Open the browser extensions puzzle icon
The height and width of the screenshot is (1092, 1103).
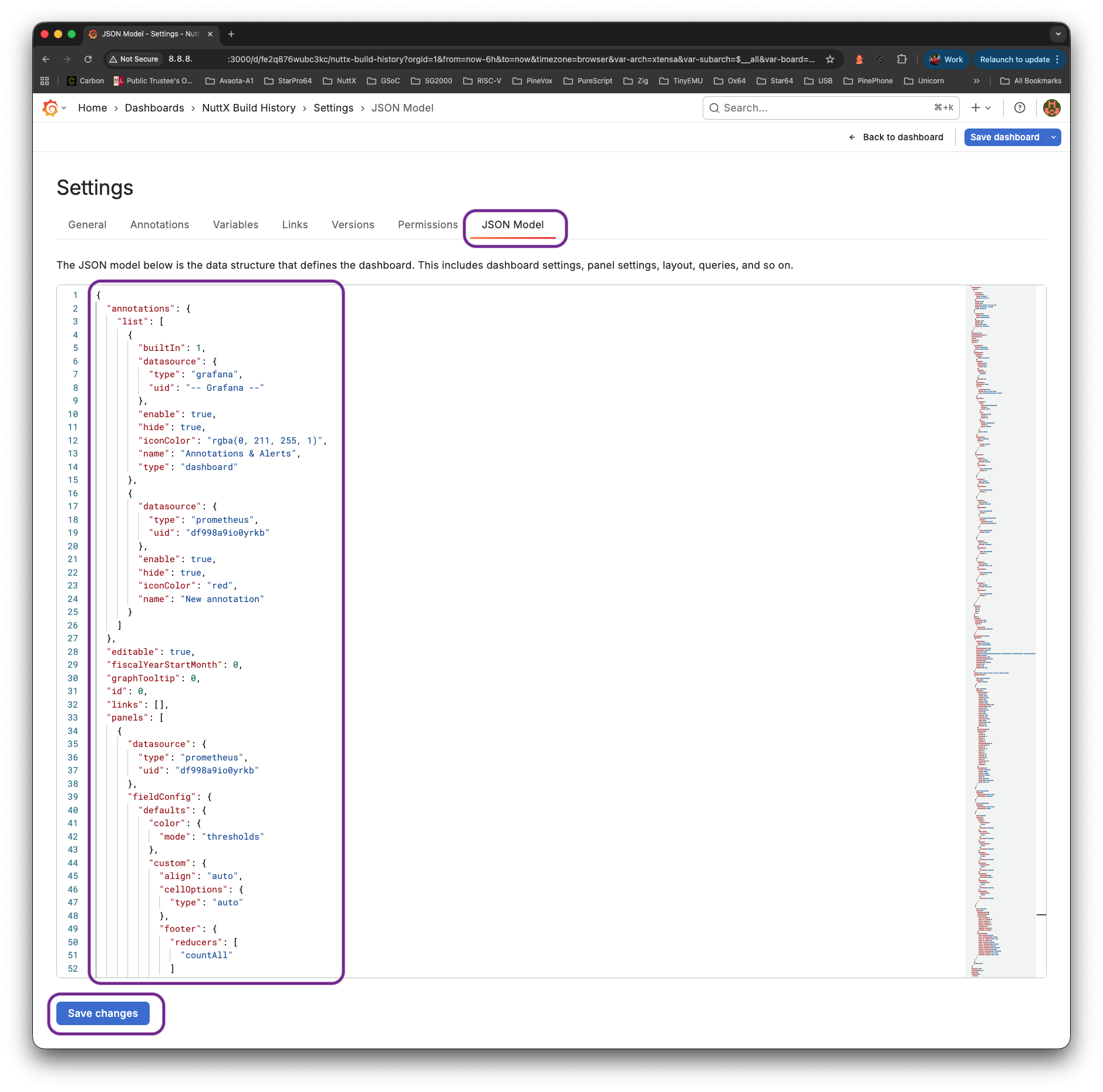(902, 59)
